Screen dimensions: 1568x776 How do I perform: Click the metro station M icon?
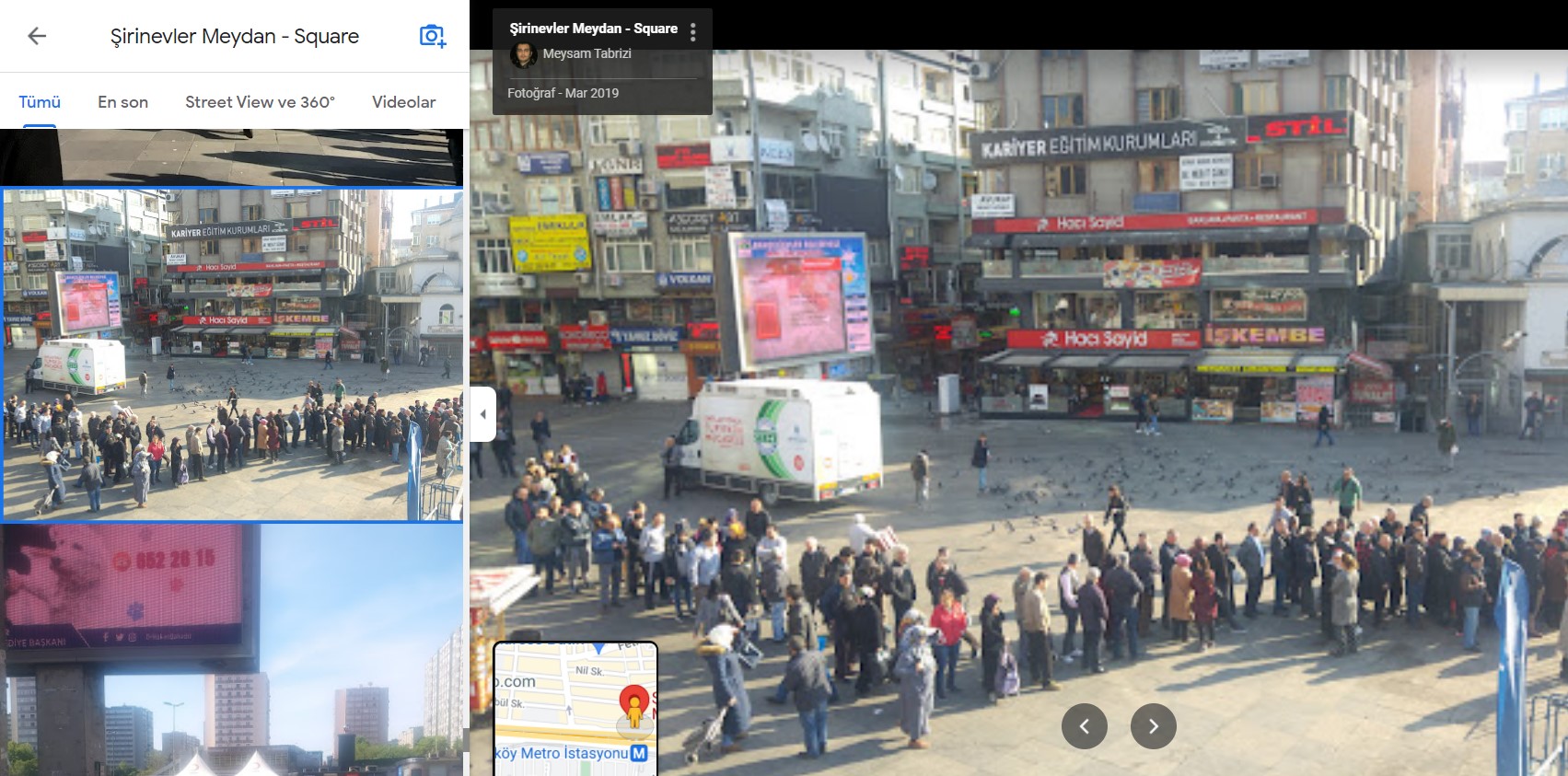[640, 753]
